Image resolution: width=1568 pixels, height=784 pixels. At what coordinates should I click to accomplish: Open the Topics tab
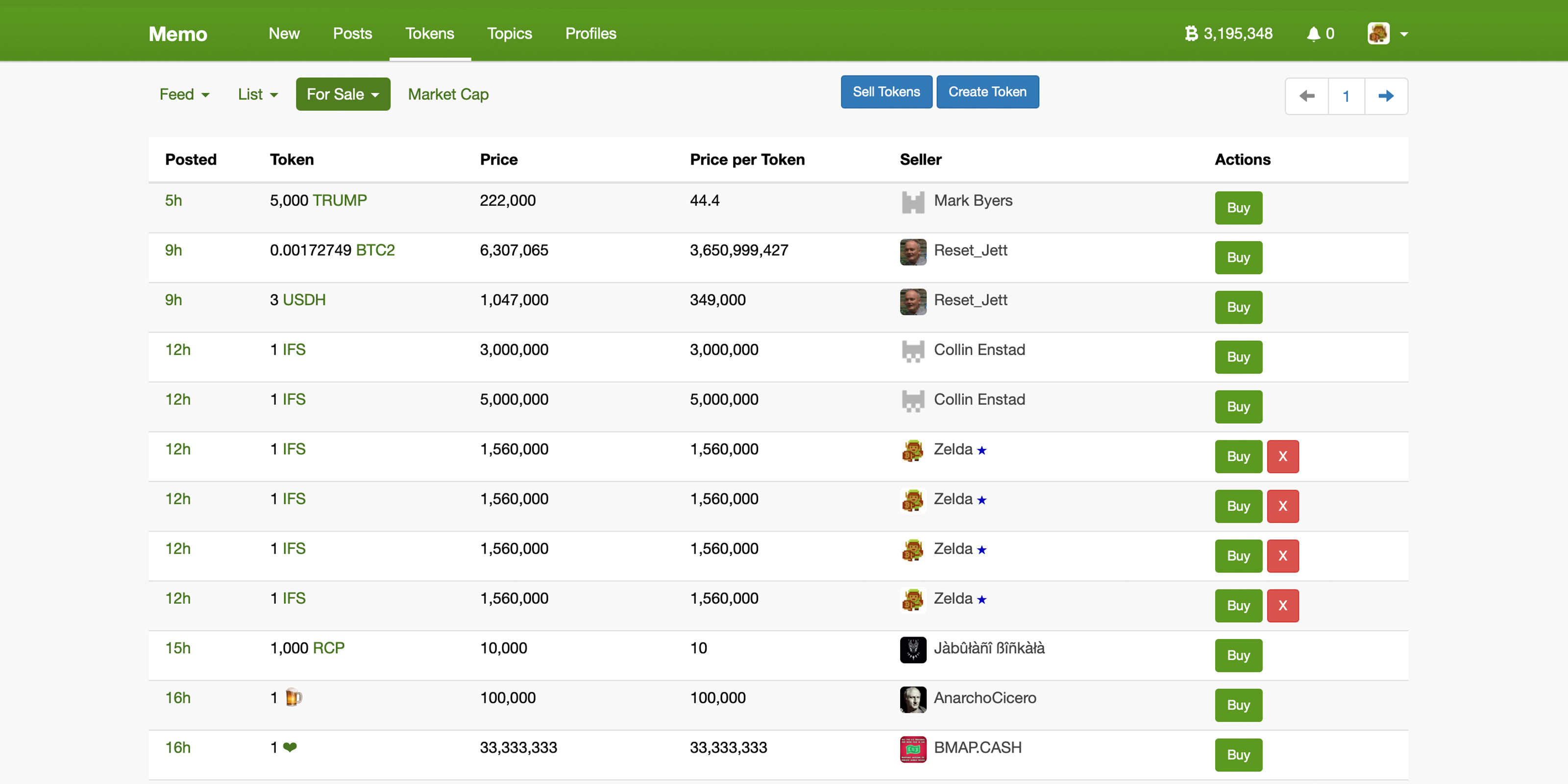[x=510, y=33]
